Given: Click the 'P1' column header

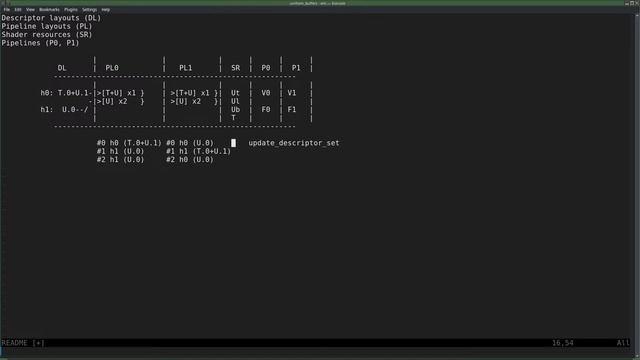Looking at the screenshot, I should pyautogui.click(x=296, y=68).
